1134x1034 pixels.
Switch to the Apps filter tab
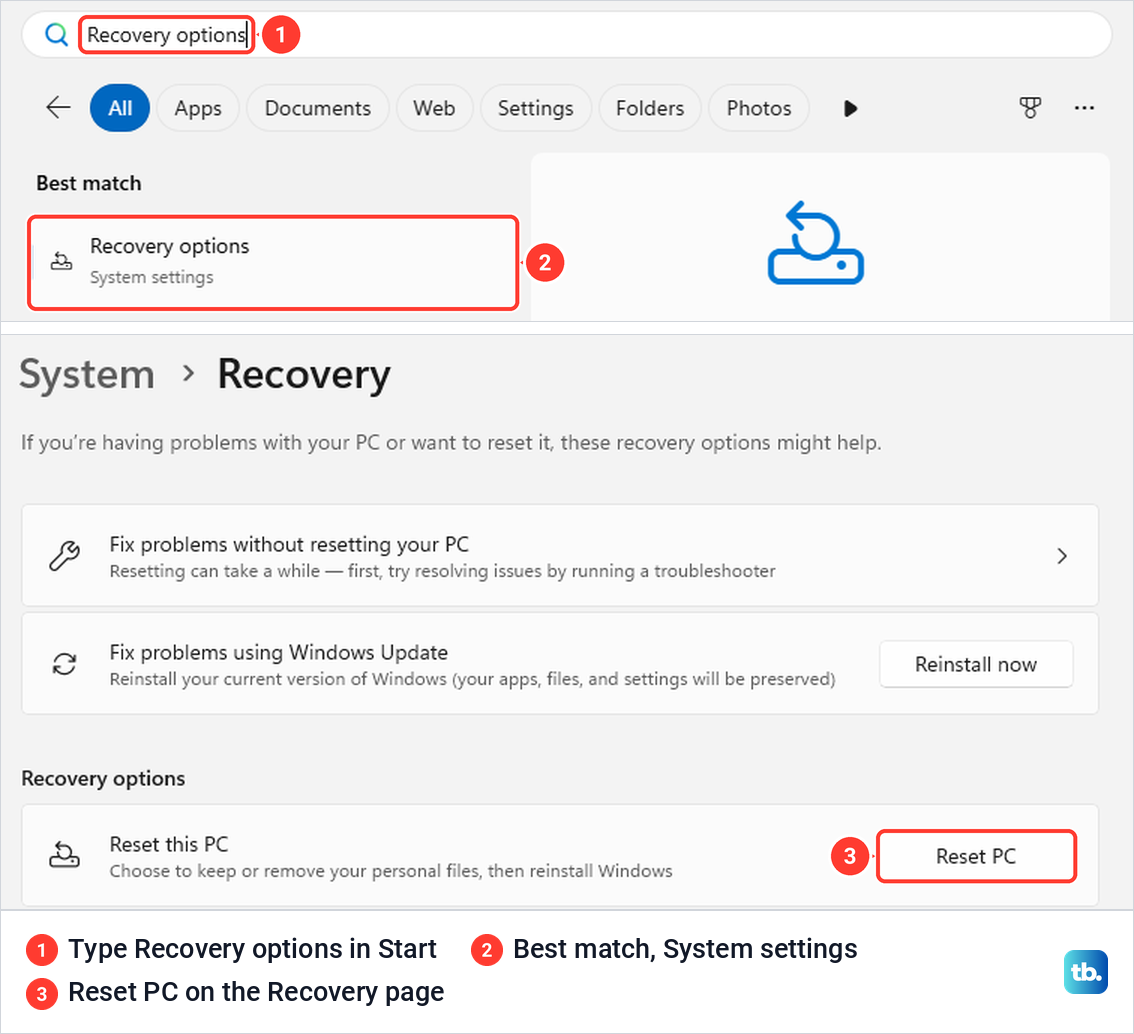[197, 108]
